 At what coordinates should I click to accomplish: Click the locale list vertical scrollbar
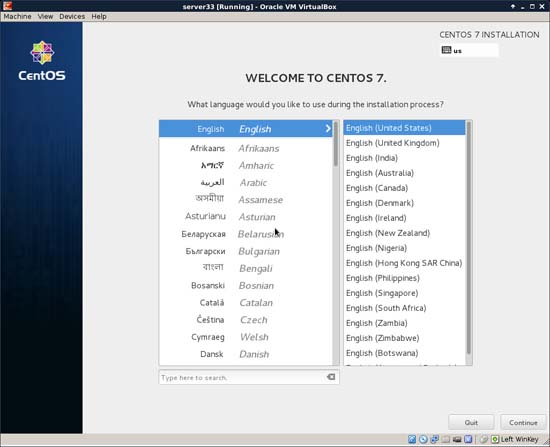point(469,243)
